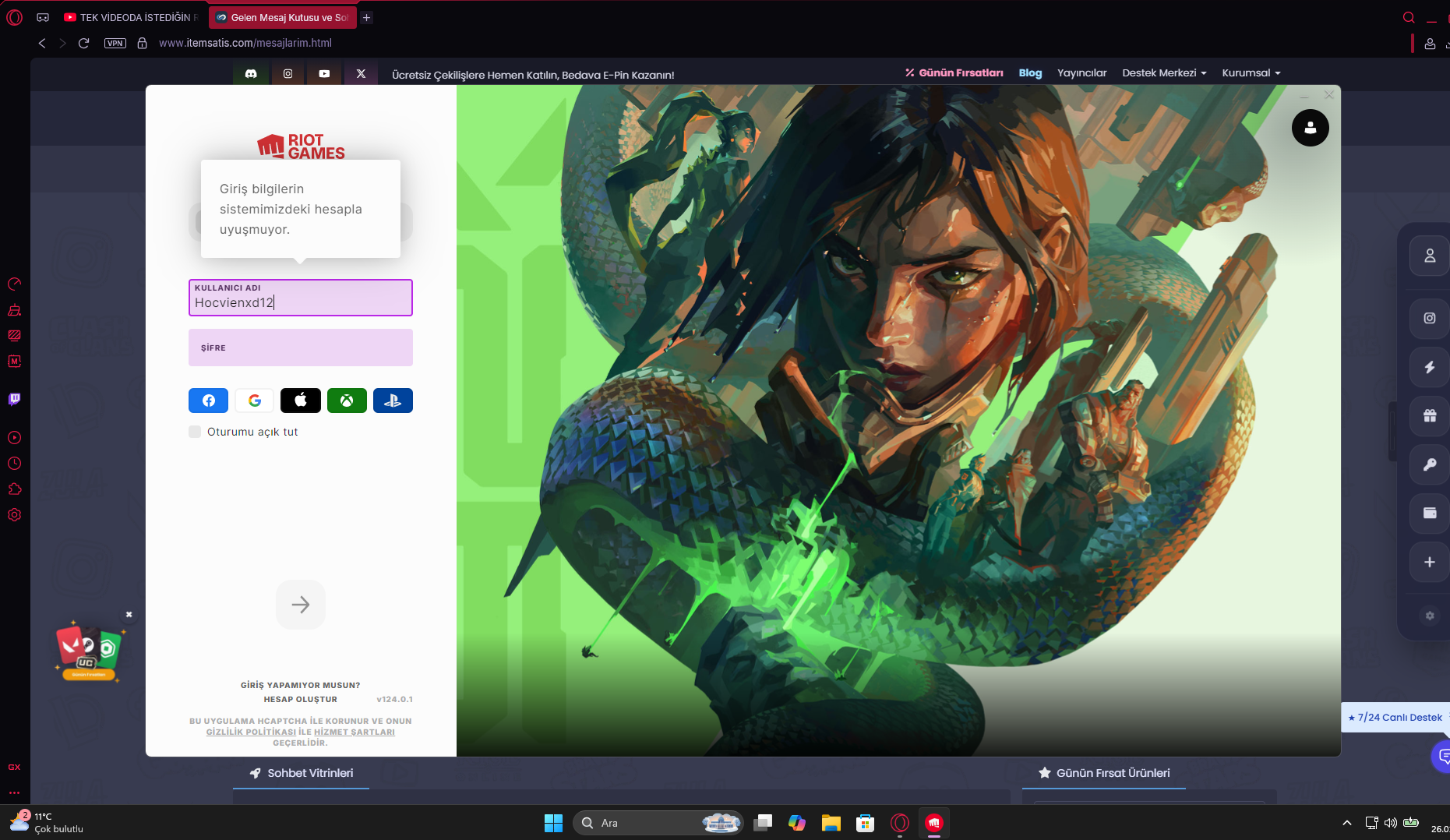The height and width of the screenshot is (840, 1450).
Task: Sign in with Google button
Action: click(255, 401)
